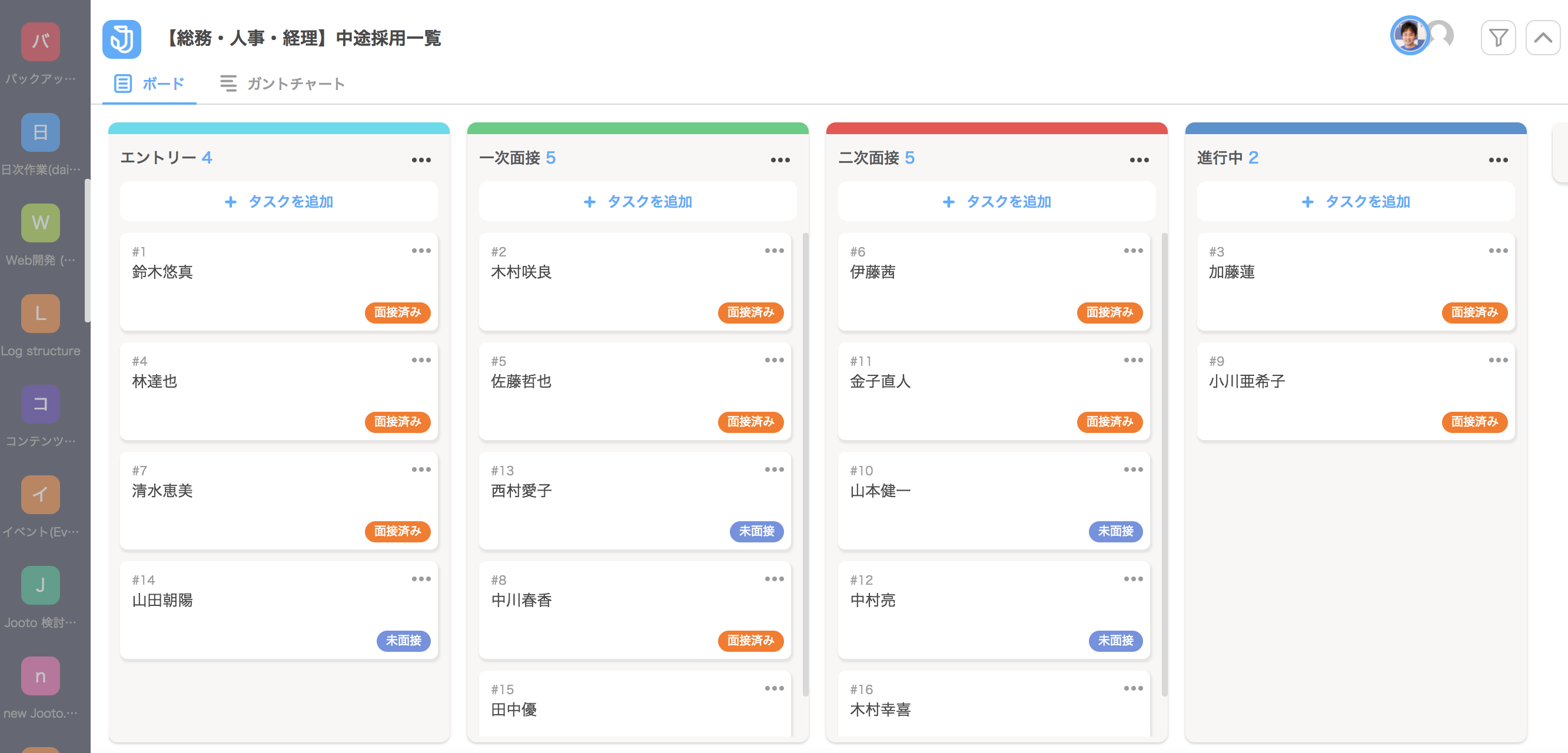
Task: Open options for 山田朝陽 card
Action: click(421, 579)
